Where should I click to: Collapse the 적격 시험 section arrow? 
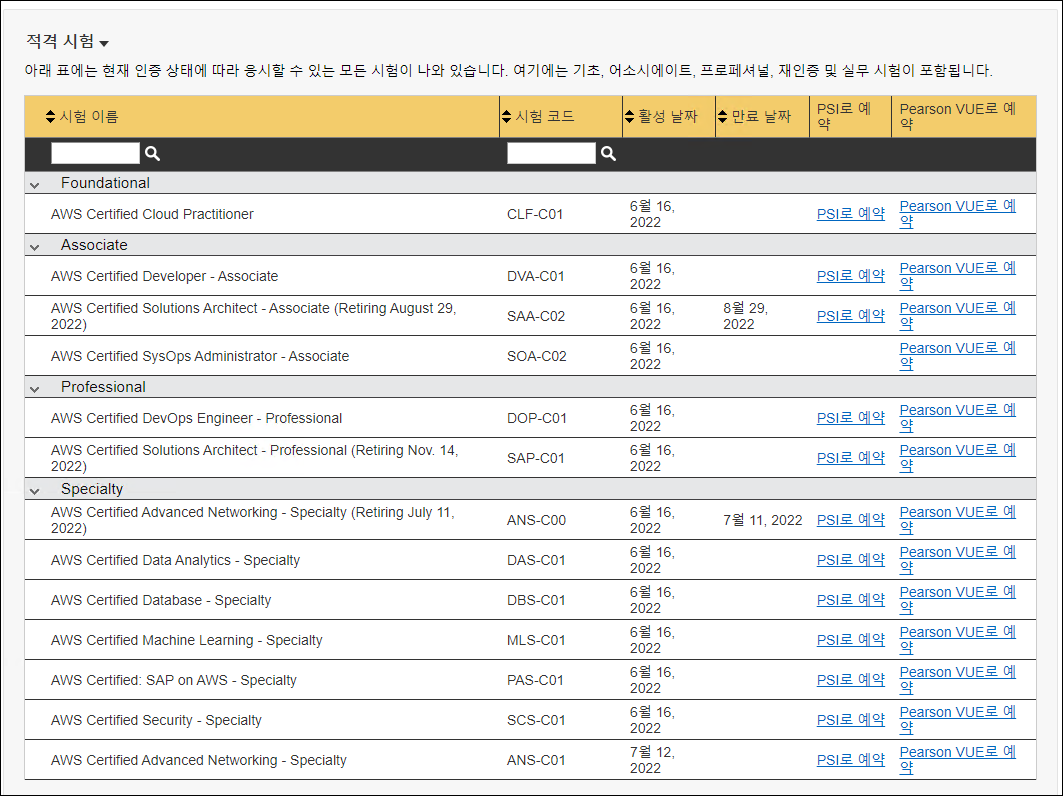pos(104,43)
